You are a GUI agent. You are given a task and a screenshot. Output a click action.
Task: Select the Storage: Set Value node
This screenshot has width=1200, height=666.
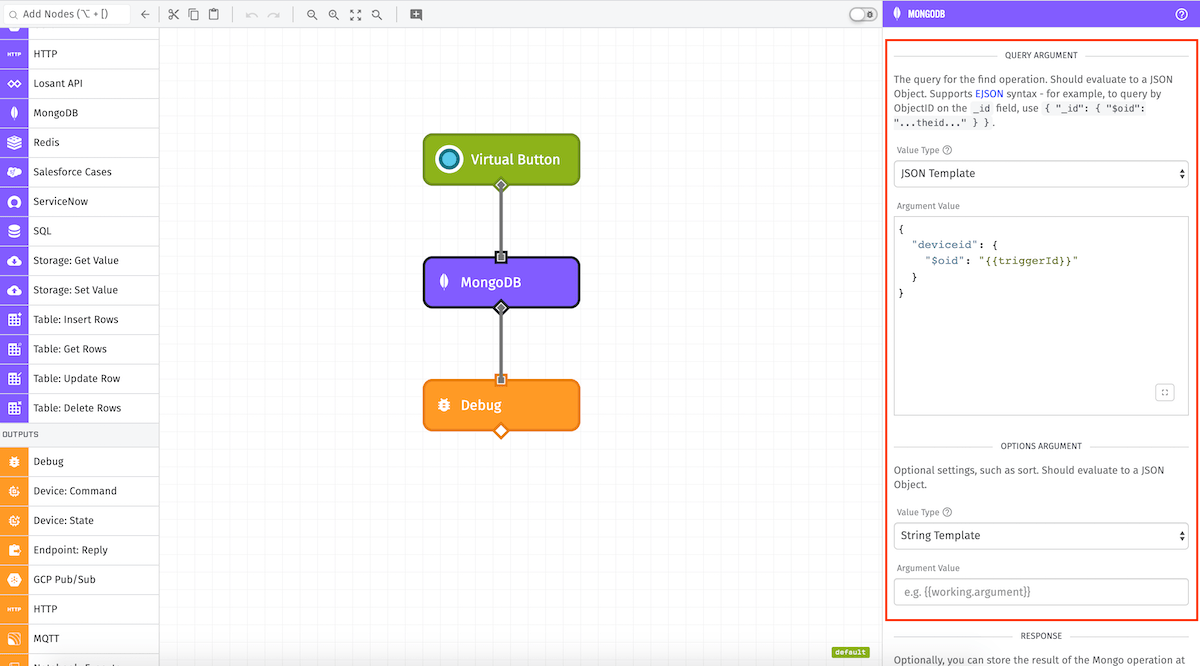click(x=80, y=290)
